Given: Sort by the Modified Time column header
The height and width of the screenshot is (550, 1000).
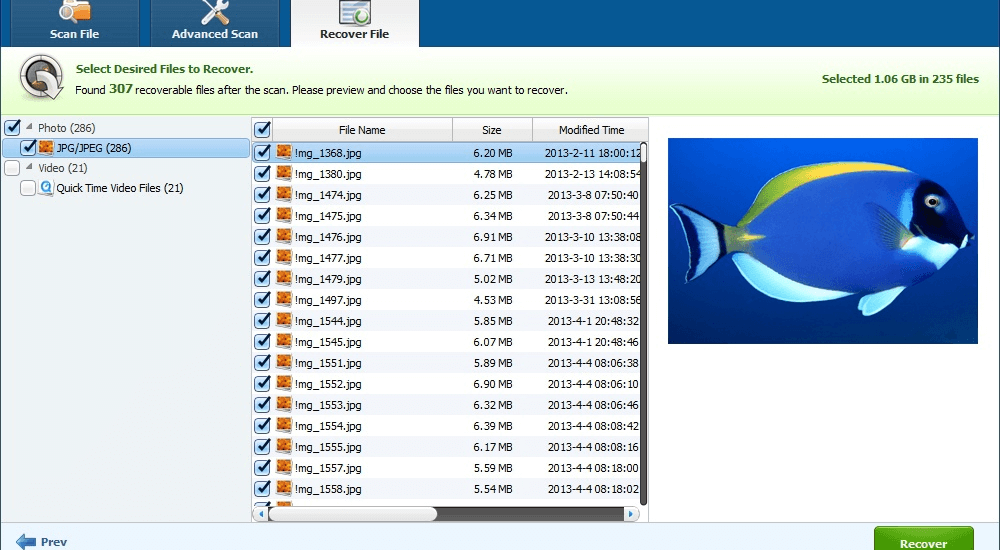Looking at the screenshot, I should tap(591, 130).
